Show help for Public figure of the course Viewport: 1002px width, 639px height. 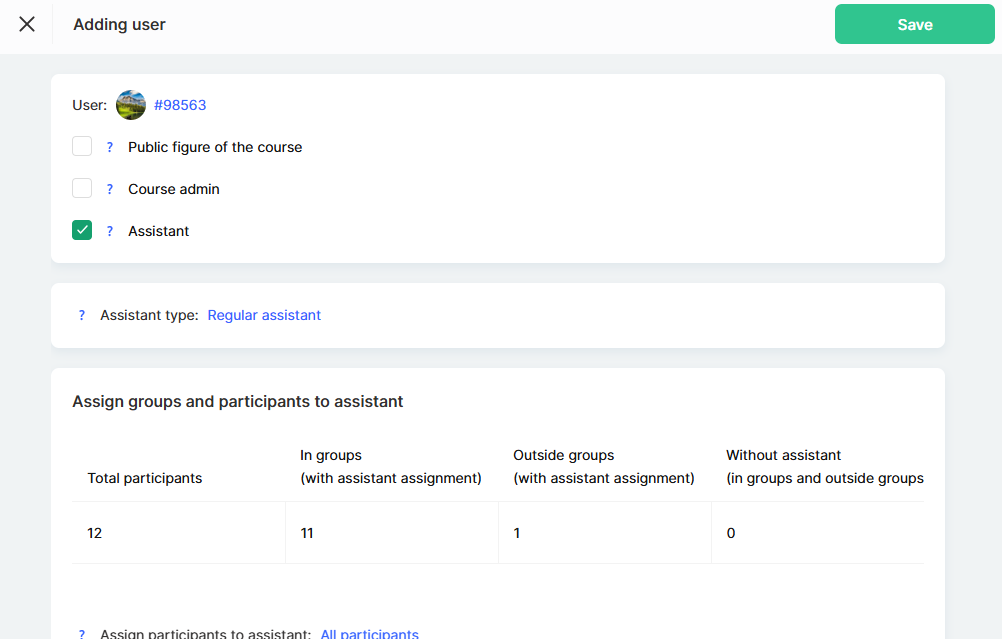pos(110,147)
